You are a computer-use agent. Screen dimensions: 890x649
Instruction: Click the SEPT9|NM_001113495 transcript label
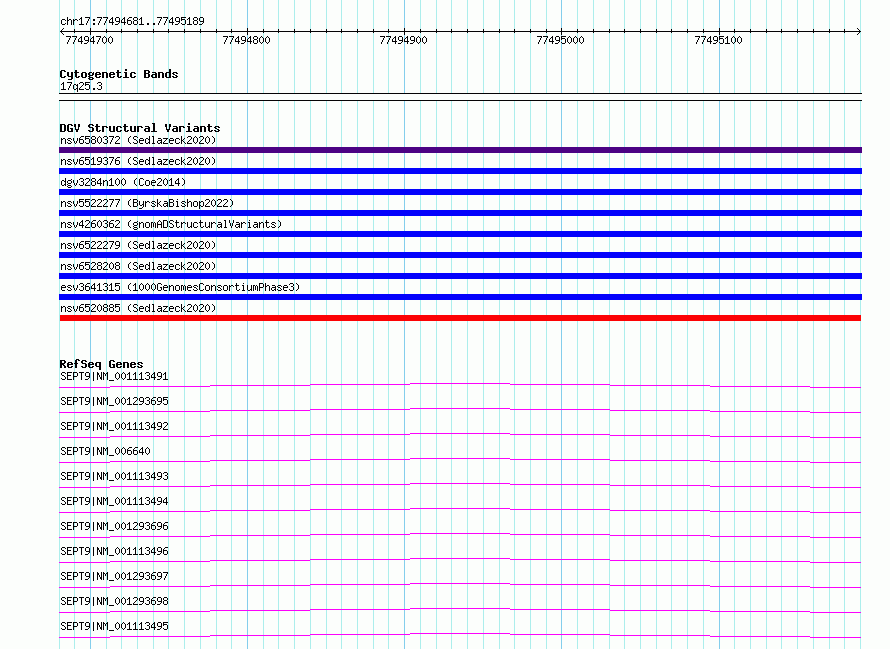point(114,626)
